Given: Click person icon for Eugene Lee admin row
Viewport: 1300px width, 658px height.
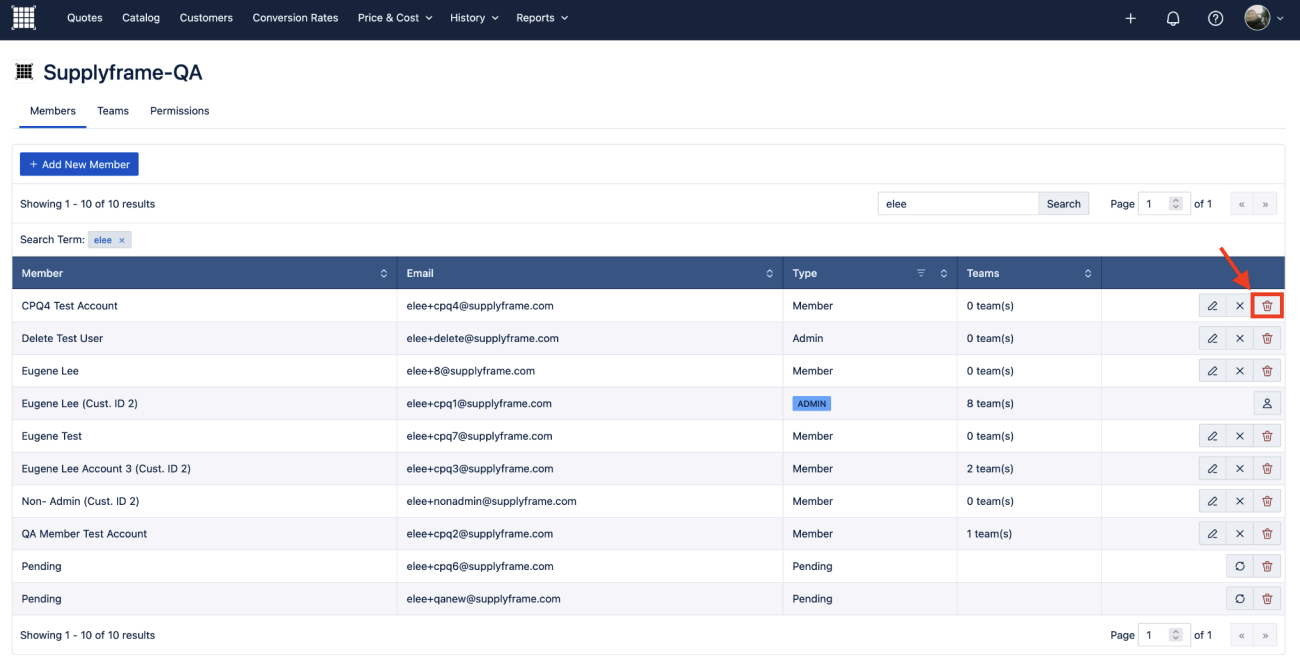Looking at the screenshot, I should click(x=1267, y=403).
